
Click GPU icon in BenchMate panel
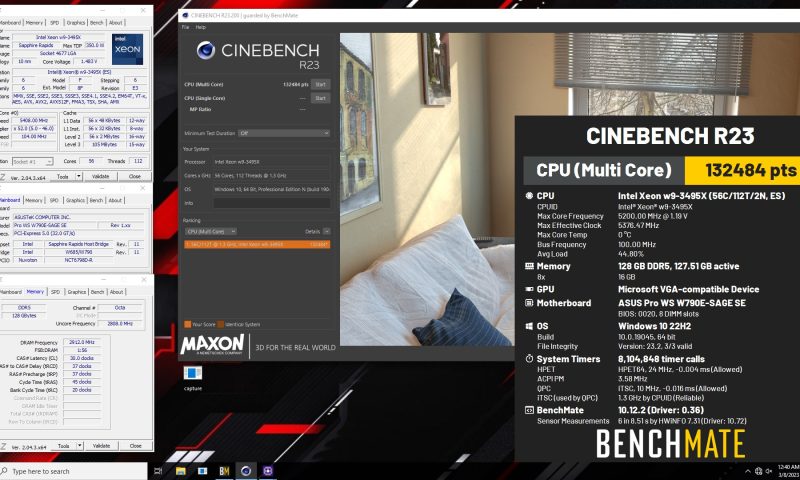(529, 289)
